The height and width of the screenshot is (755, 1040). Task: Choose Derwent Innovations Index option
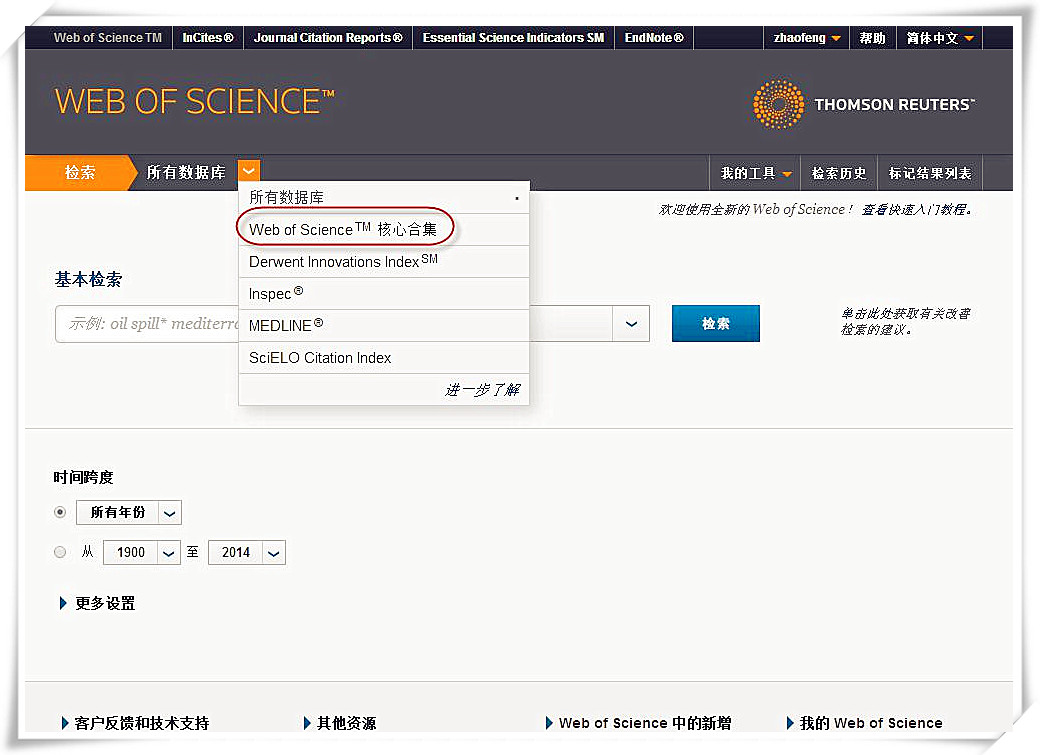point(383,261)
